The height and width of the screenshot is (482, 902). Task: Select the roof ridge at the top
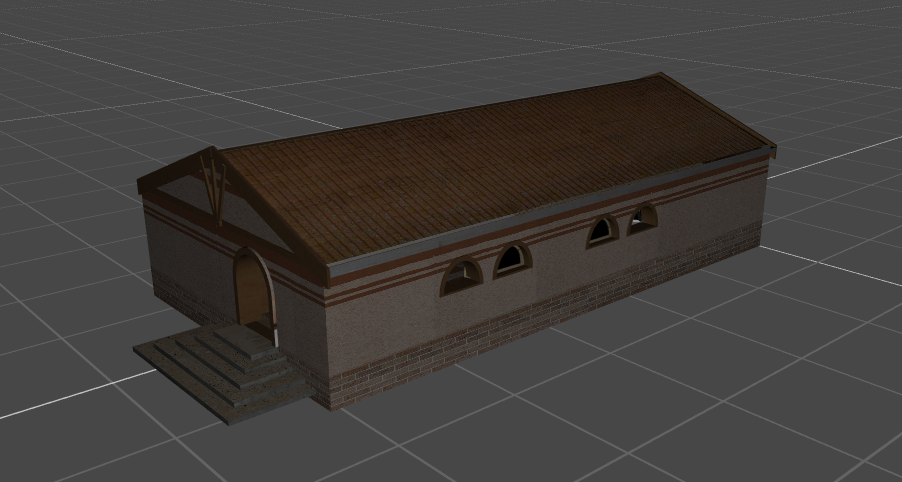(x=440, y=113)
